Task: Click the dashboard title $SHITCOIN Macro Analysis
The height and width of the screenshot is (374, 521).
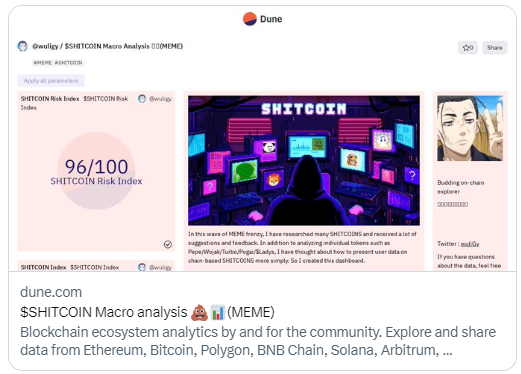Action: (124, 46)
